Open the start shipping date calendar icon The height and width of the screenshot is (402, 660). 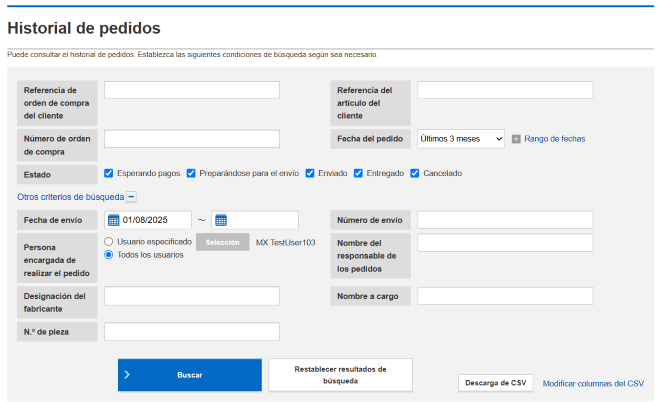[114, 220]
